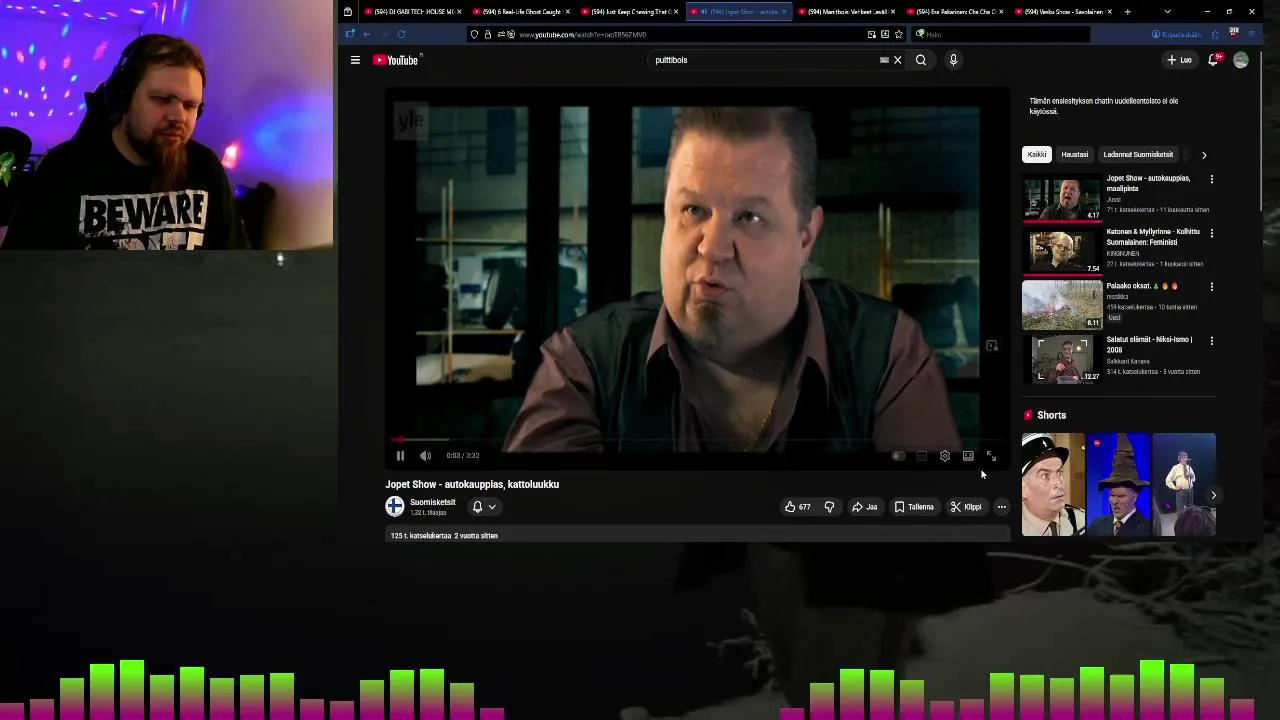Open YouTube notifications bell in header
1280x720 pixels.
[x=1213, y=60]
